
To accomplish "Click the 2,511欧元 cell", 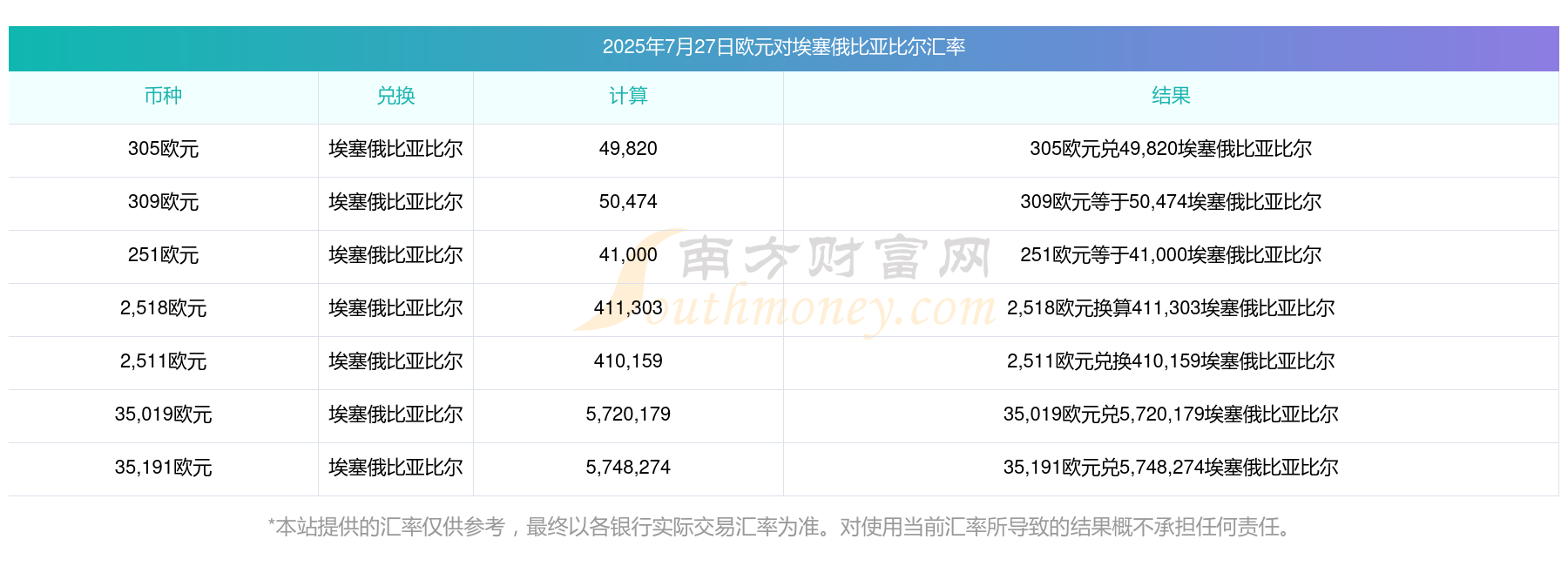I will pos(163,361).
